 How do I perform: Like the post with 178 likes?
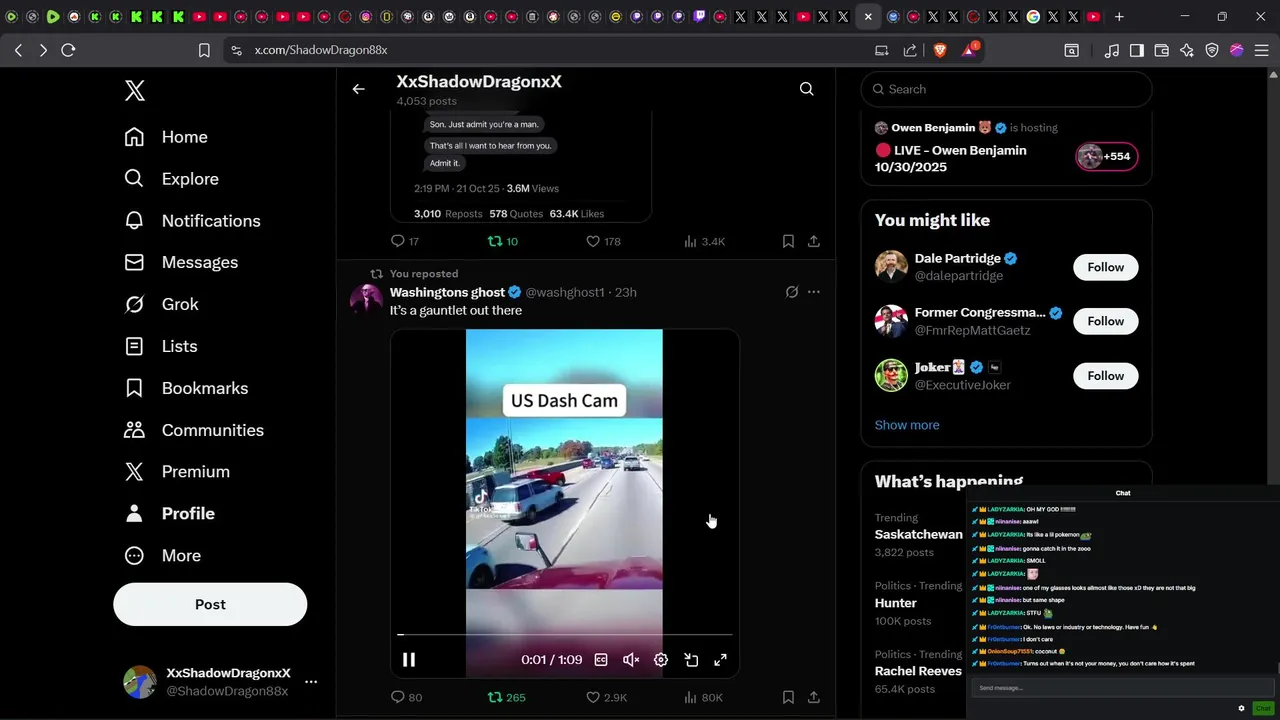(x=603, y=241)
